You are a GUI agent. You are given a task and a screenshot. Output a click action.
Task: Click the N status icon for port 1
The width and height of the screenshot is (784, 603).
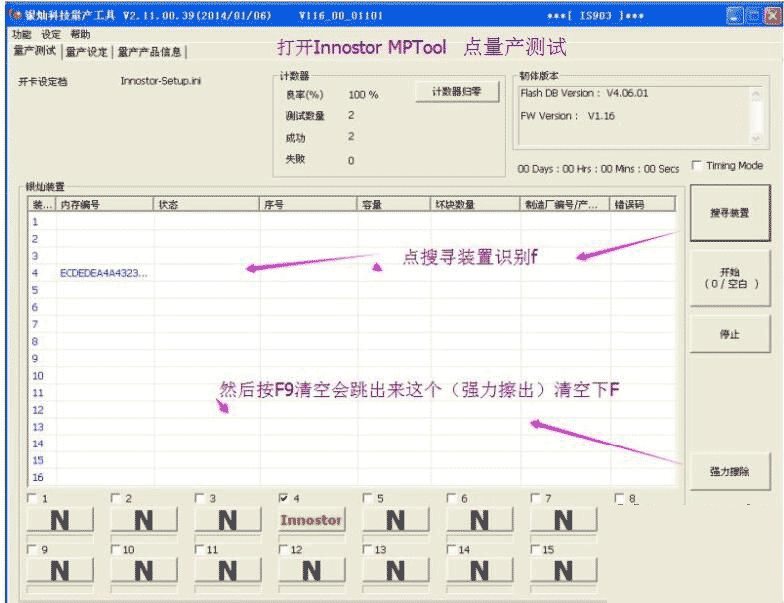point(60,520)
